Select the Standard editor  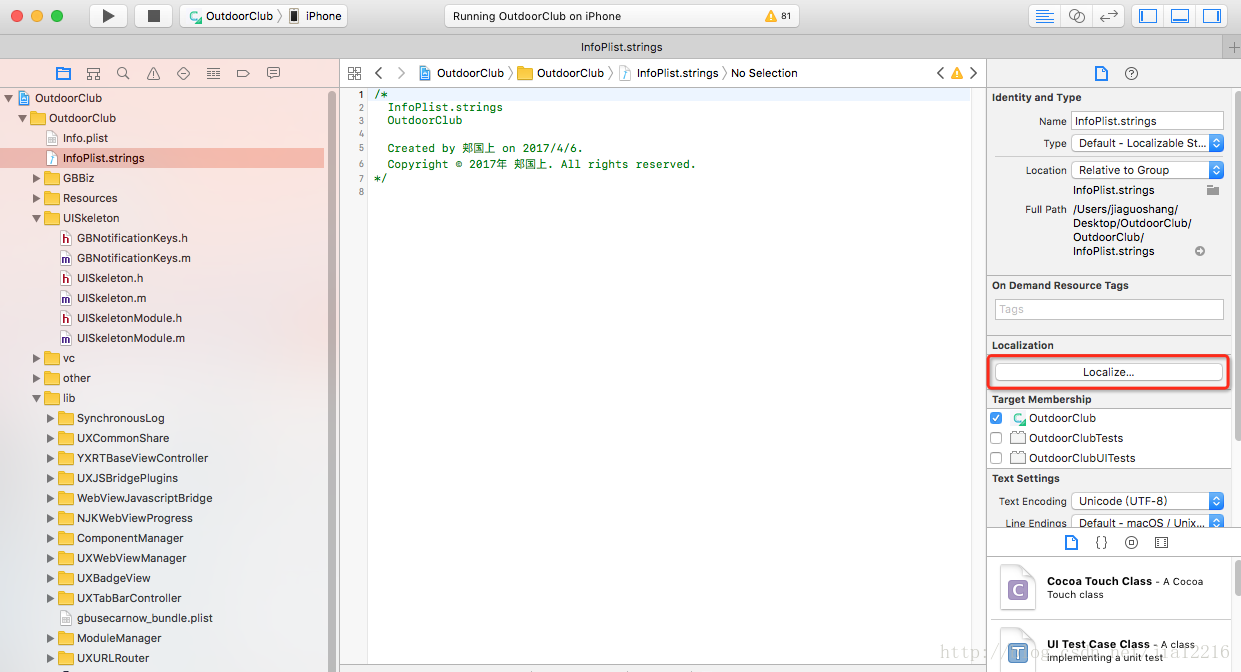(1045, 16)
